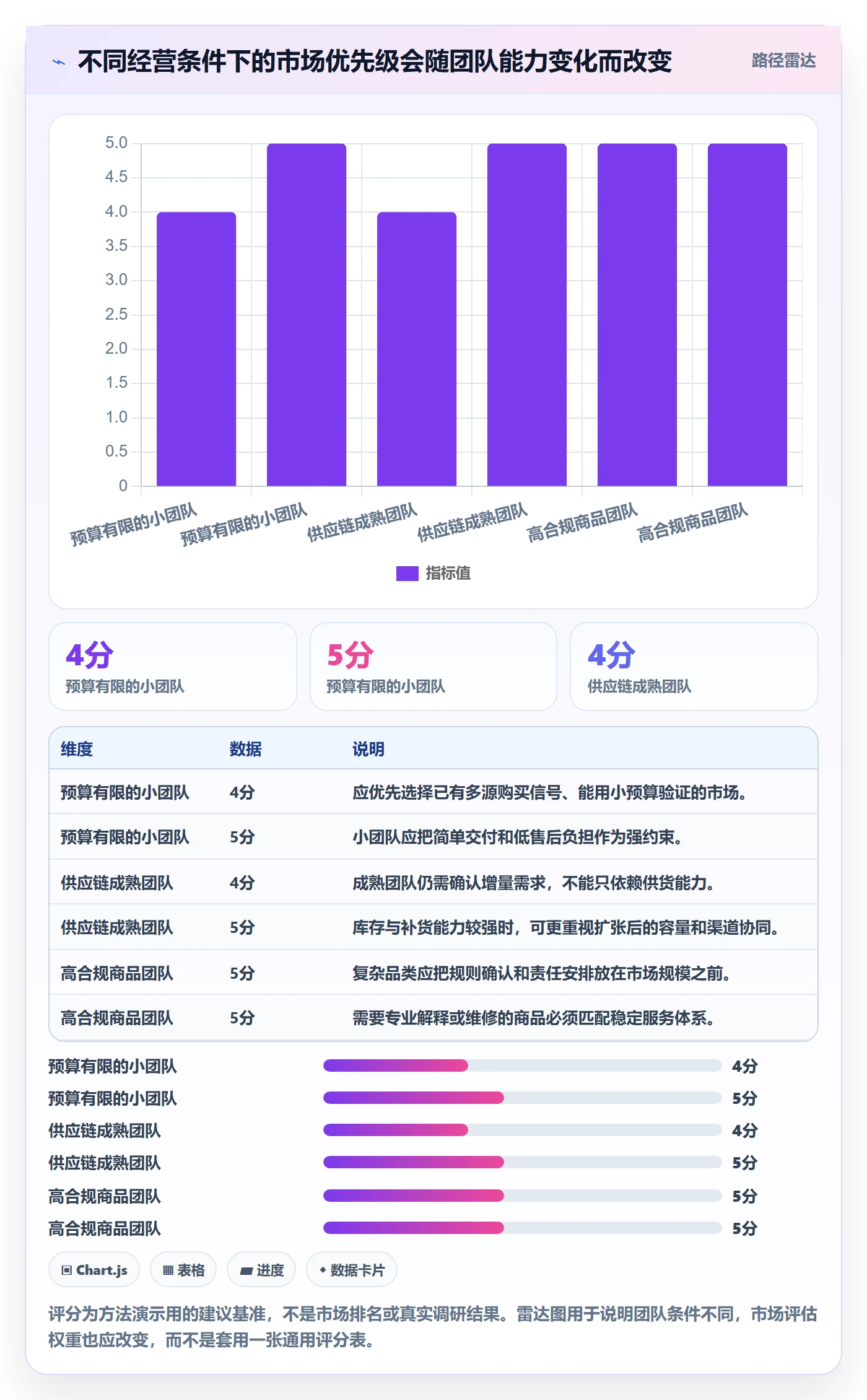Select the text 复杂品类应把规则确认和责任安排放在市场规模之前。
Image resolution: width=867 pixels, height=1400 pixels.
542,973
